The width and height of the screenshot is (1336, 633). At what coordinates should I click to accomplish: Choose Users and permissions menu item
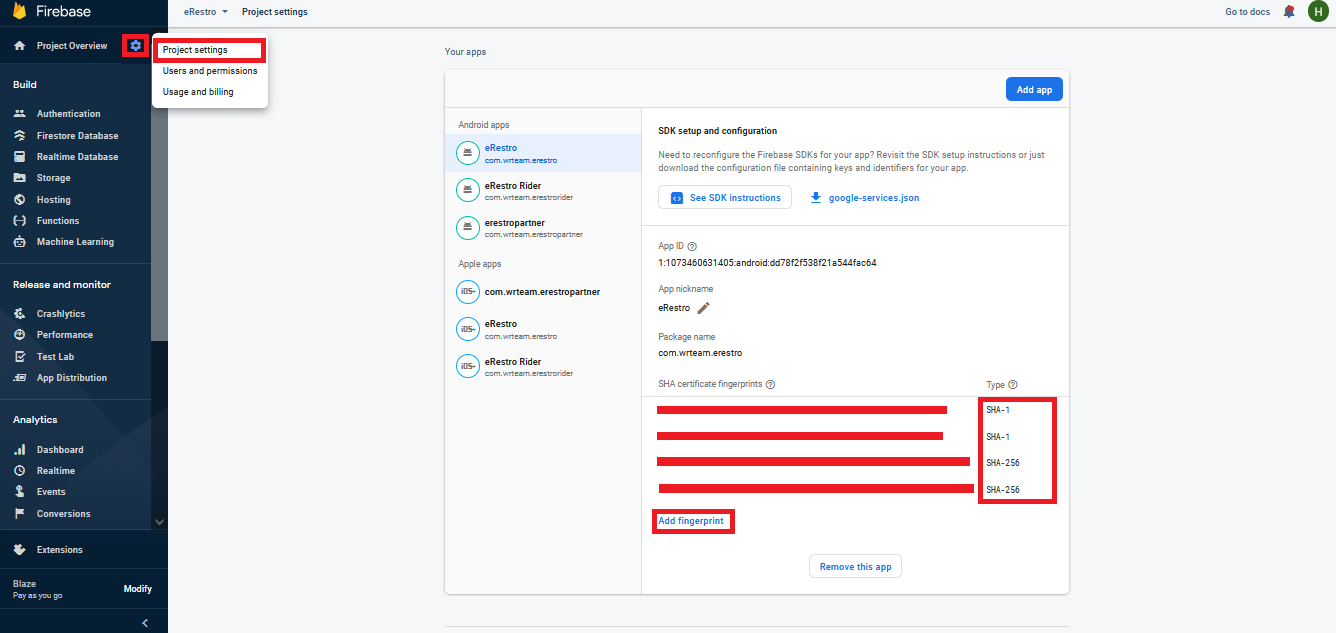pos(210,71)
